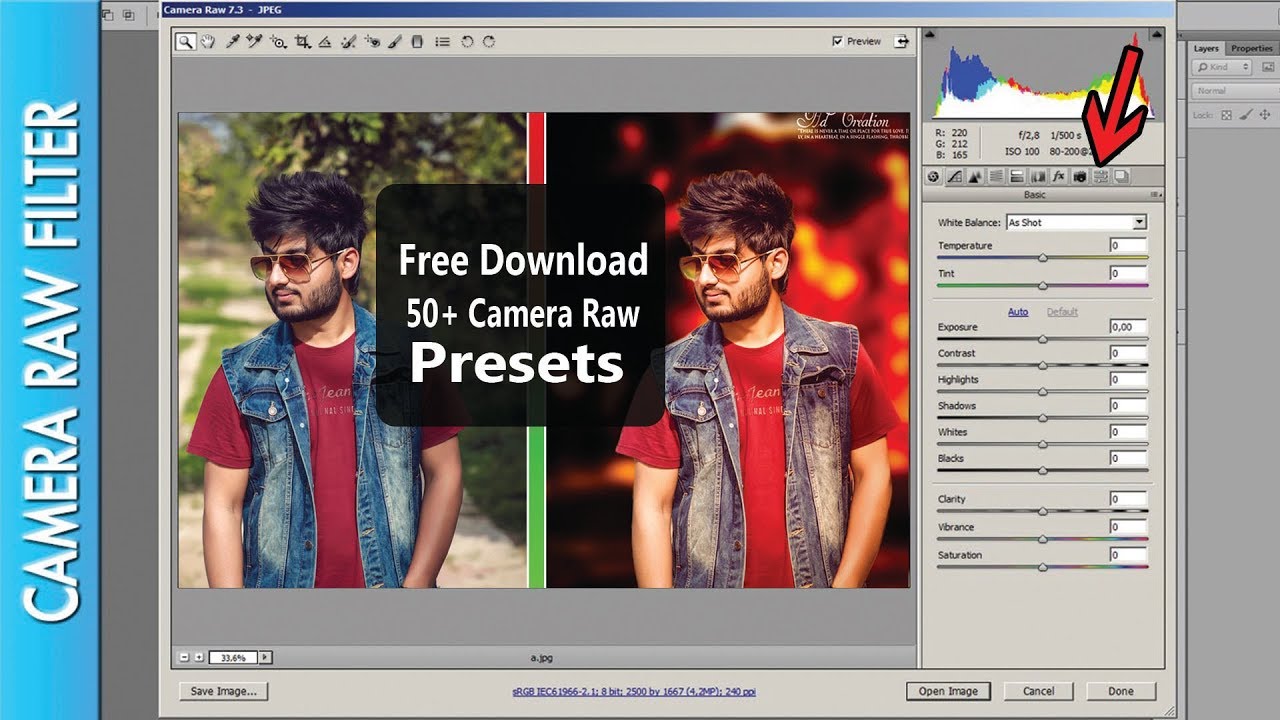
Task: Rotate image 90° clockwise
Action: pos(489,42)
